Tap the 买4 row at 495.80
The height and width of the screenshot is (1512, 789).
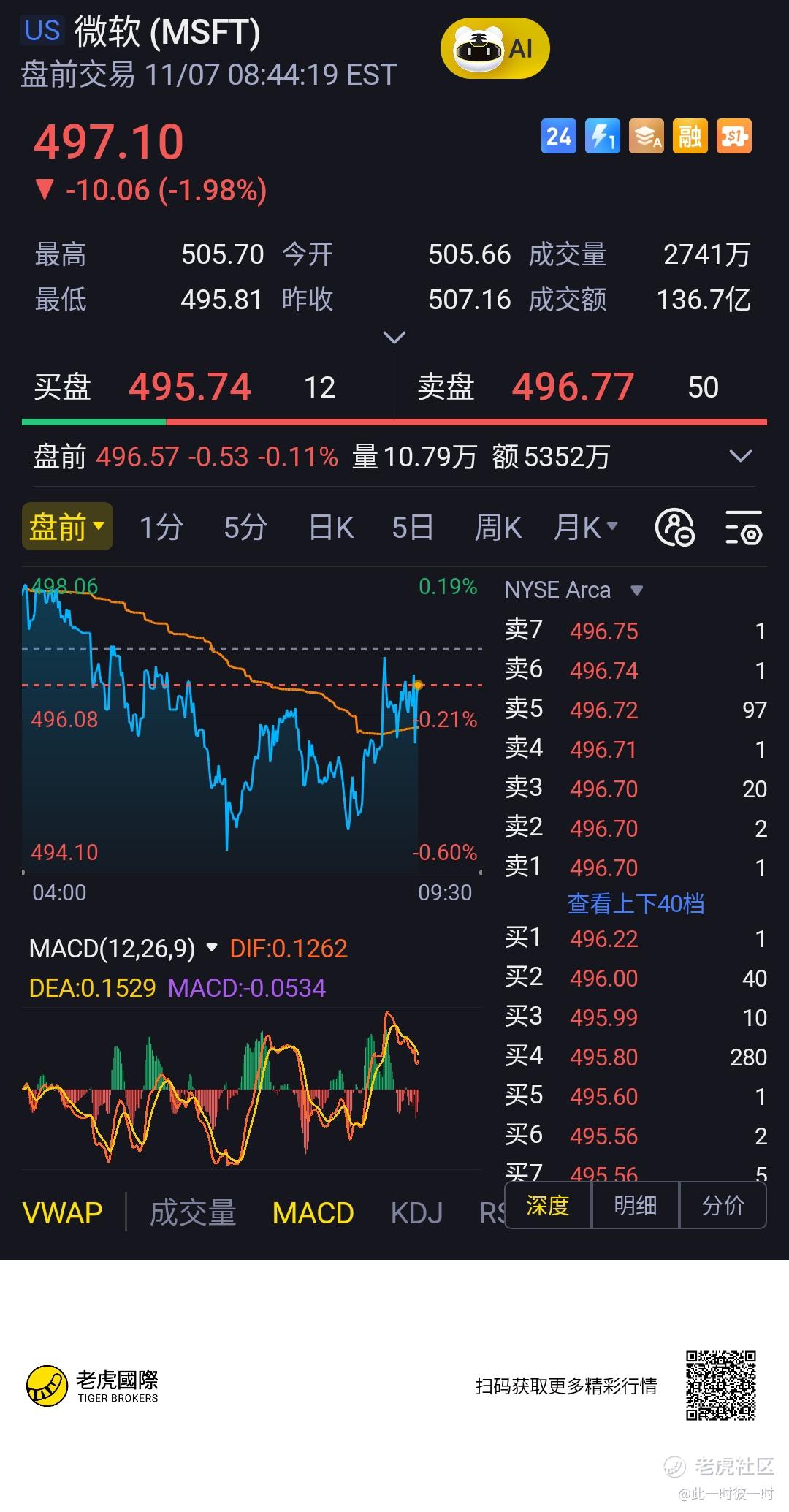point(636,1057)
